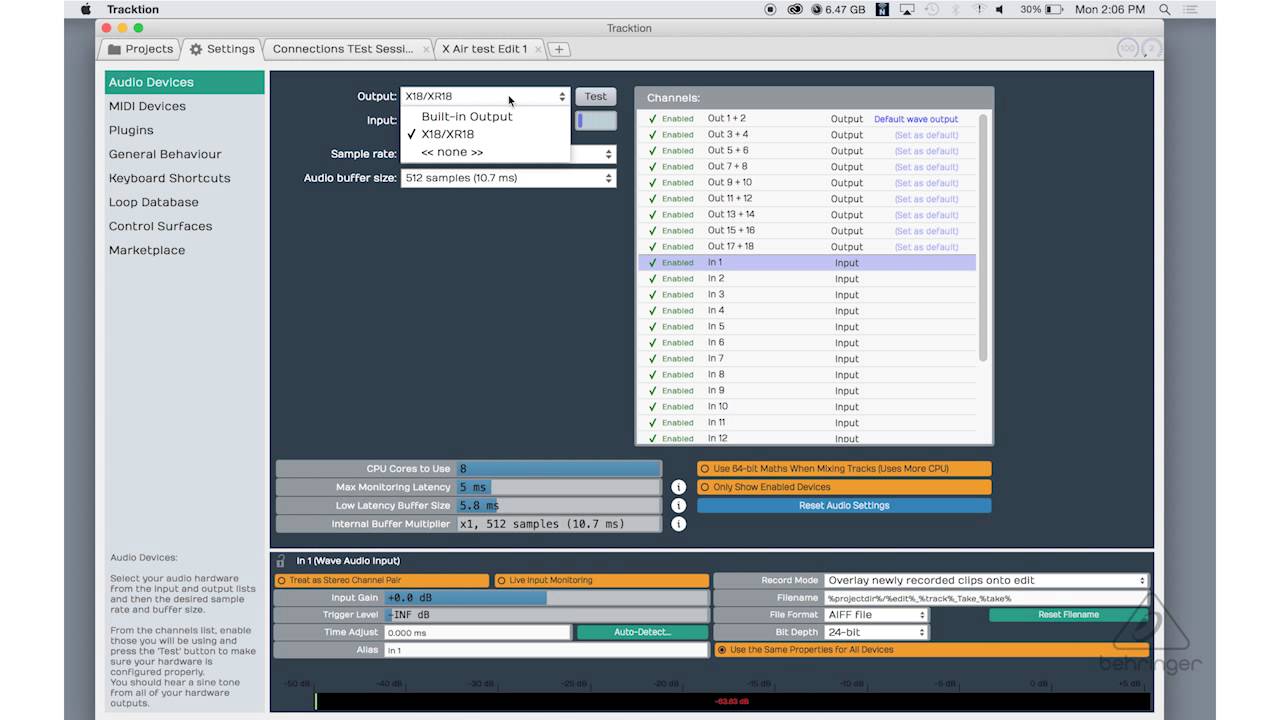Screen dimensions: 1280x720
Task: Toggle Use the Same Properties for All Devices
Action: coord(932,650)
